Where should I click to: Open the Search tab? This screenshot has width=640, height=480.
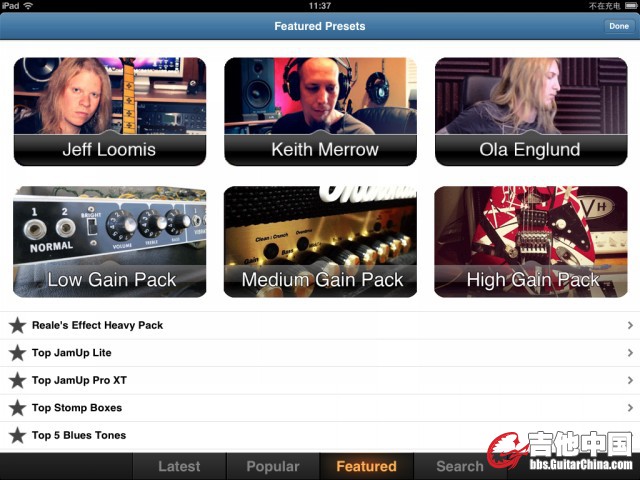click(460, 466)
